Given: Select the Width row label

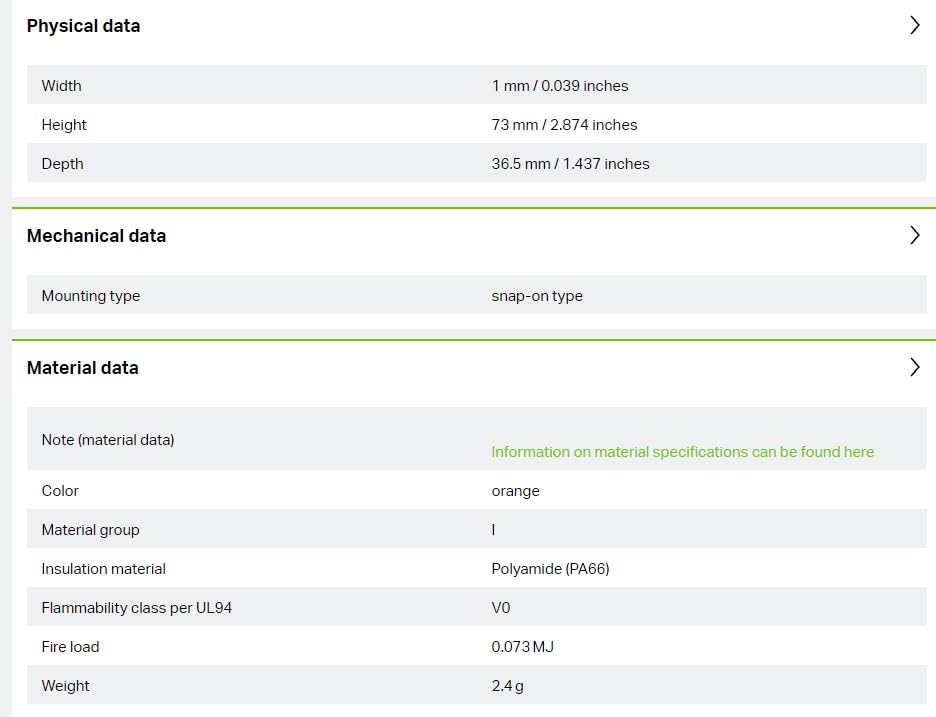Looking at the screenshot, I should pos(61,86).
